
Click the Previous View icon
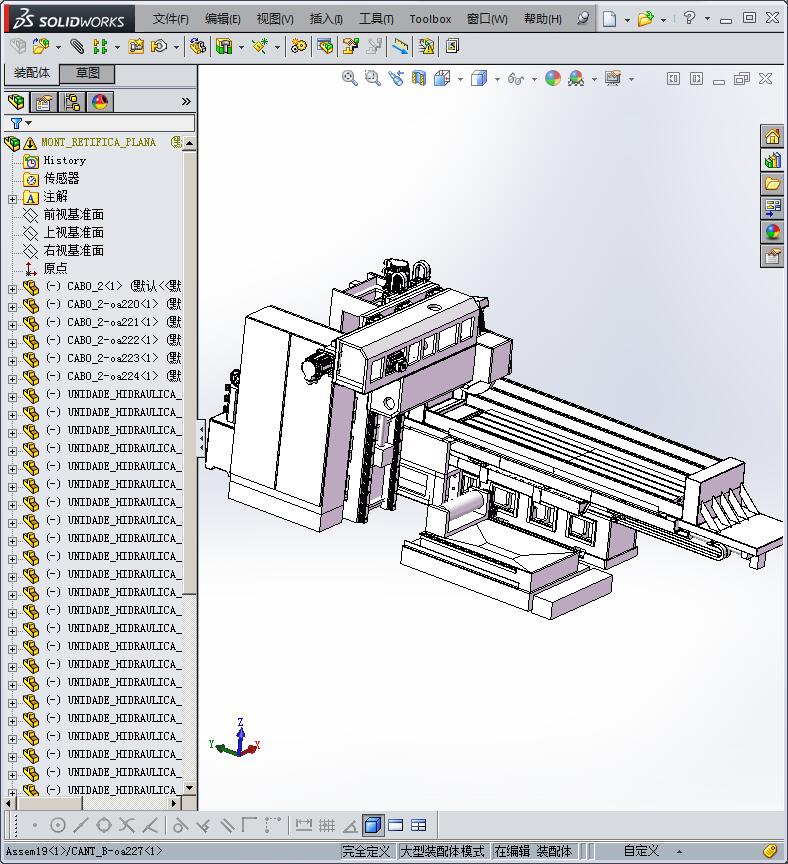click(396, 78)
